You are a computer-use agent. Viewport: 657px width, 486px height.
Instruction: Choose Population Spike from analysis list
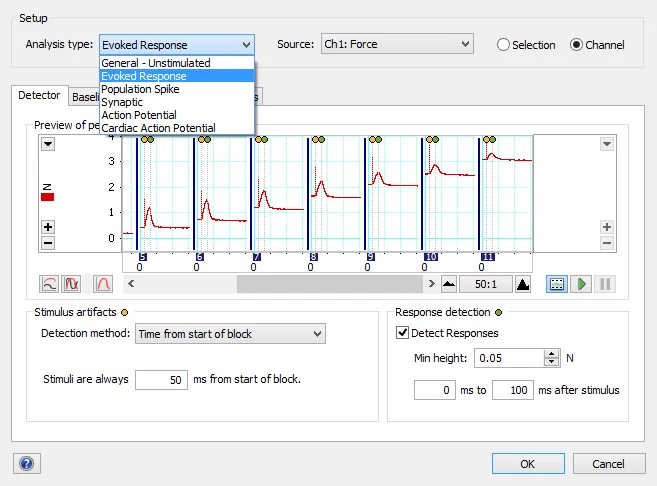(140, 89)
